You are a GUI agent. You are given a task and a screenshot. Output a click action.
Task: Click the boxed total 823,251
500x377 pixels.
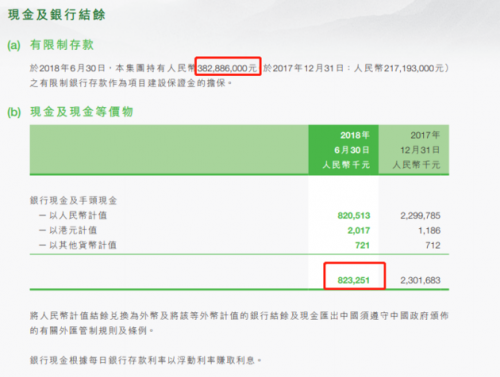point(354,280)
